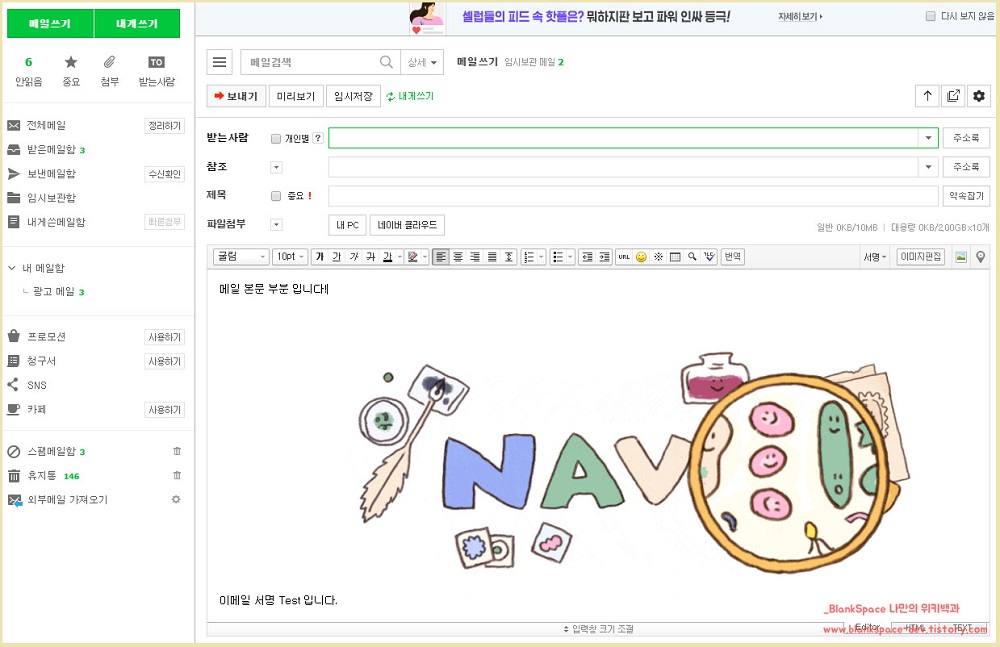Click 임시저장 save draft button
Image resolution: width=1000 pixels, height=647 pixels.
click(x=353, y=96)
